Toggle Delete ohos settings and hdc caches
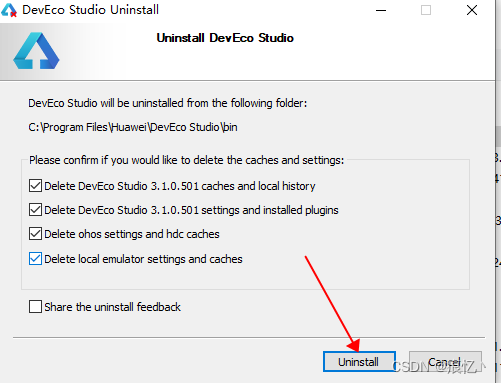 35,234
